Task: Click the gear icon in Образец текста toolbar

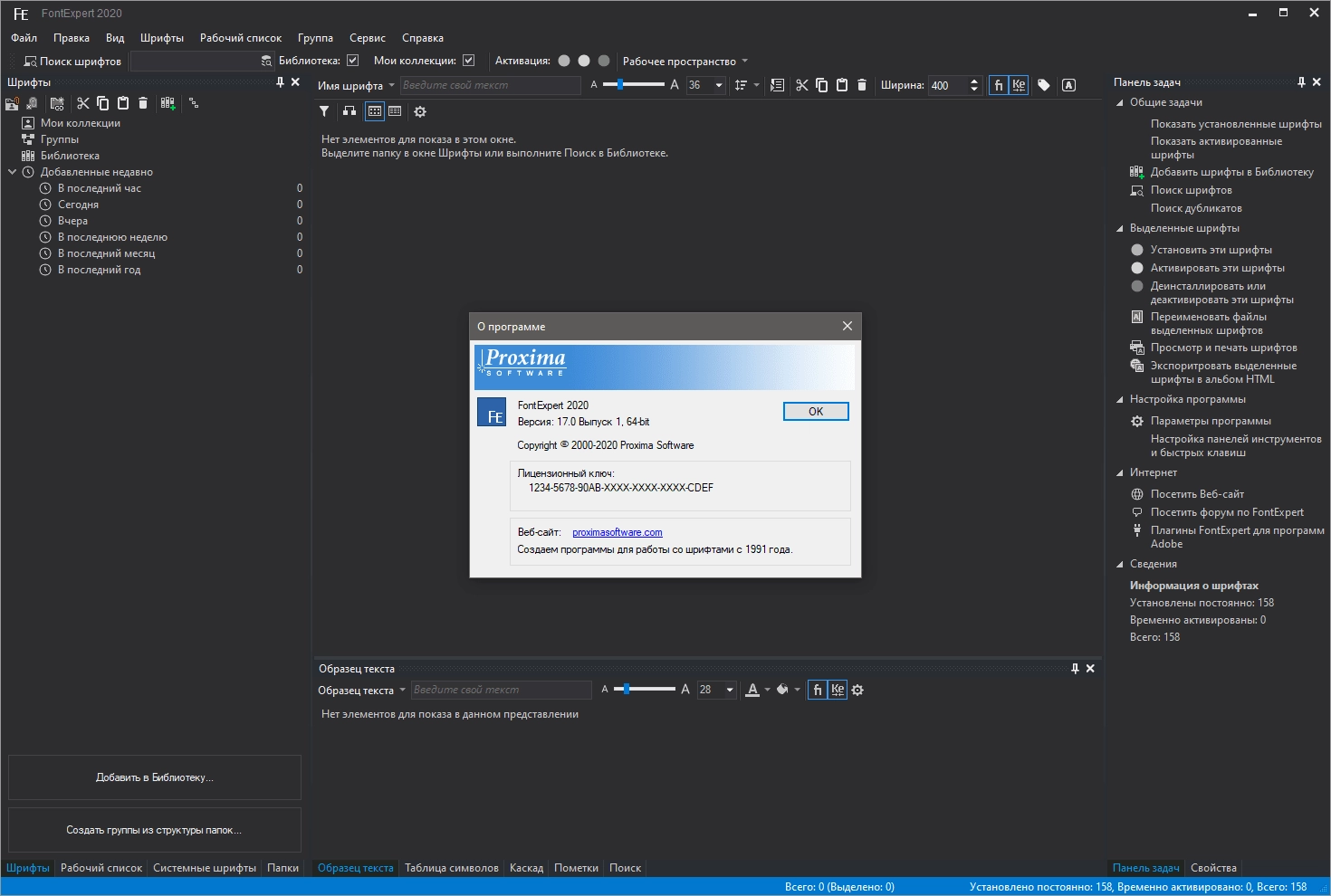Action: [x=857, y=690]
